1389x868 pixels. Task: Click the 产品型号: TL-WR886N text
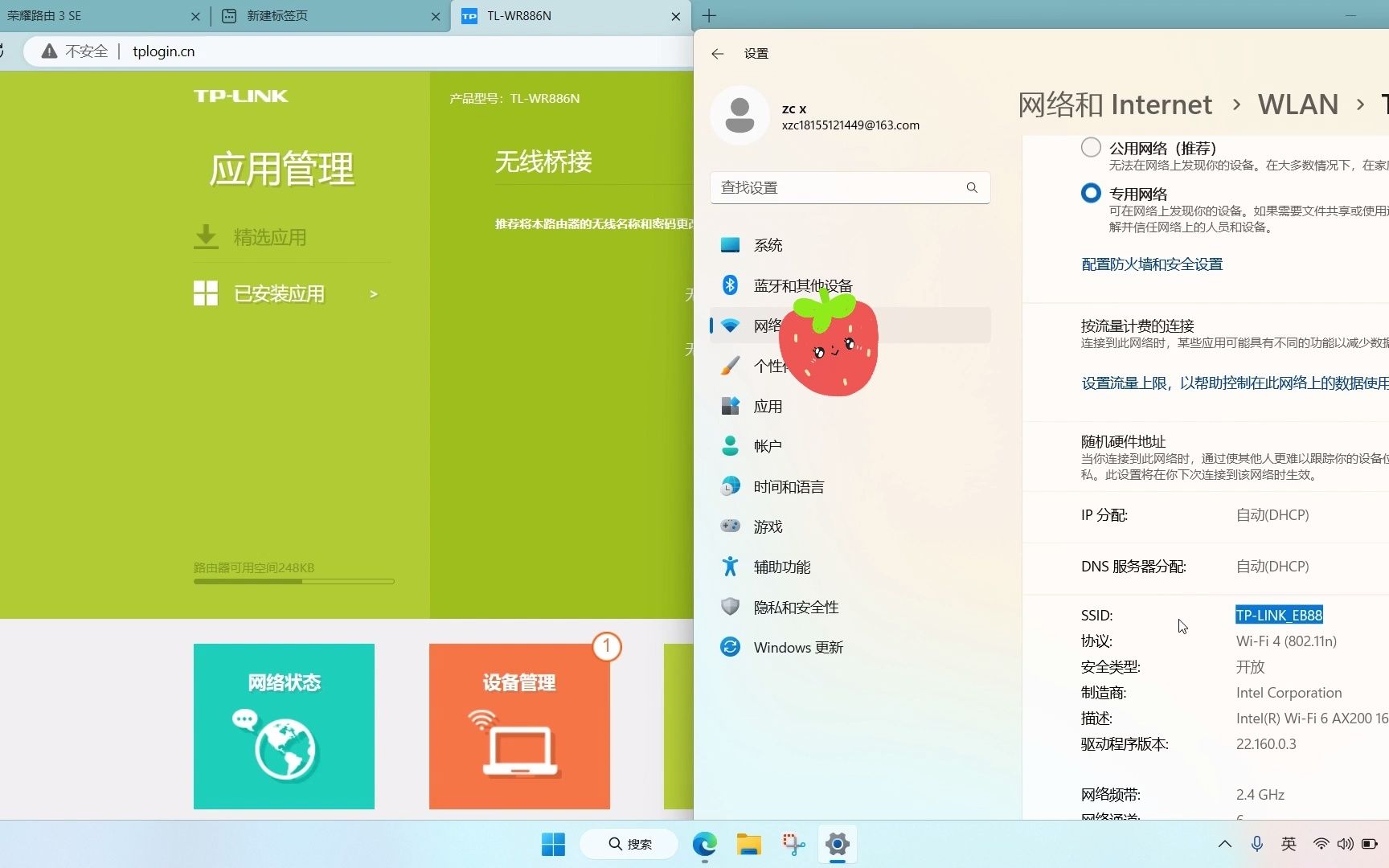(514, 99)
